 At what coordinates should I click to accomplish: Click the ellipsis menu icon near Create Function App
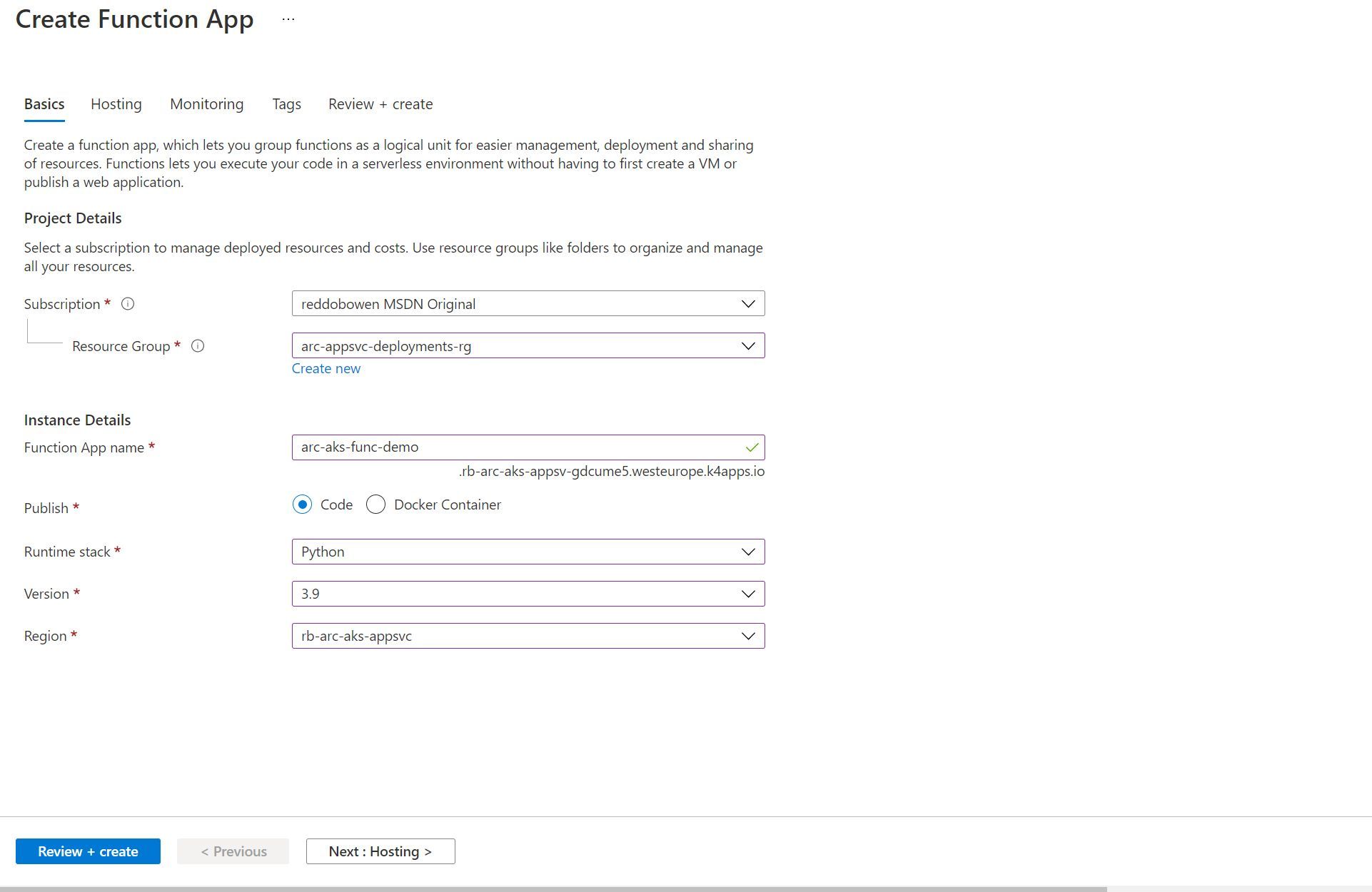pyautogui.click(x=289, y=19)
